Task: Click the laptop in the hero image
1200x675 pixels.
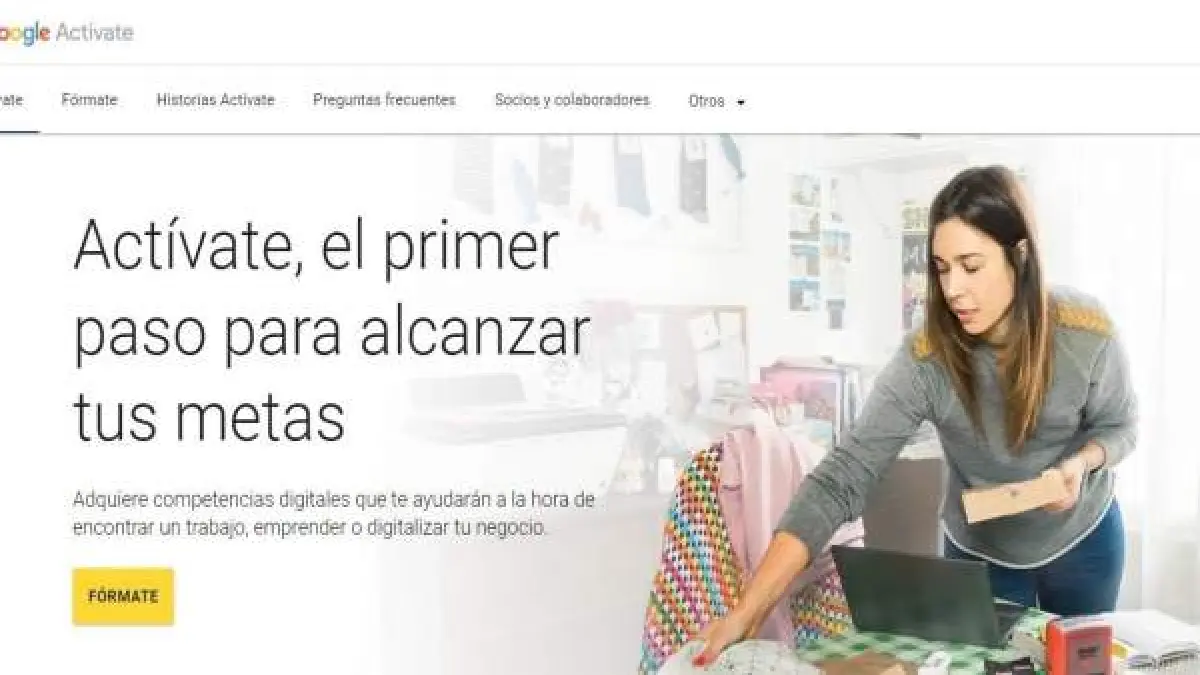Action: [920, 595]
